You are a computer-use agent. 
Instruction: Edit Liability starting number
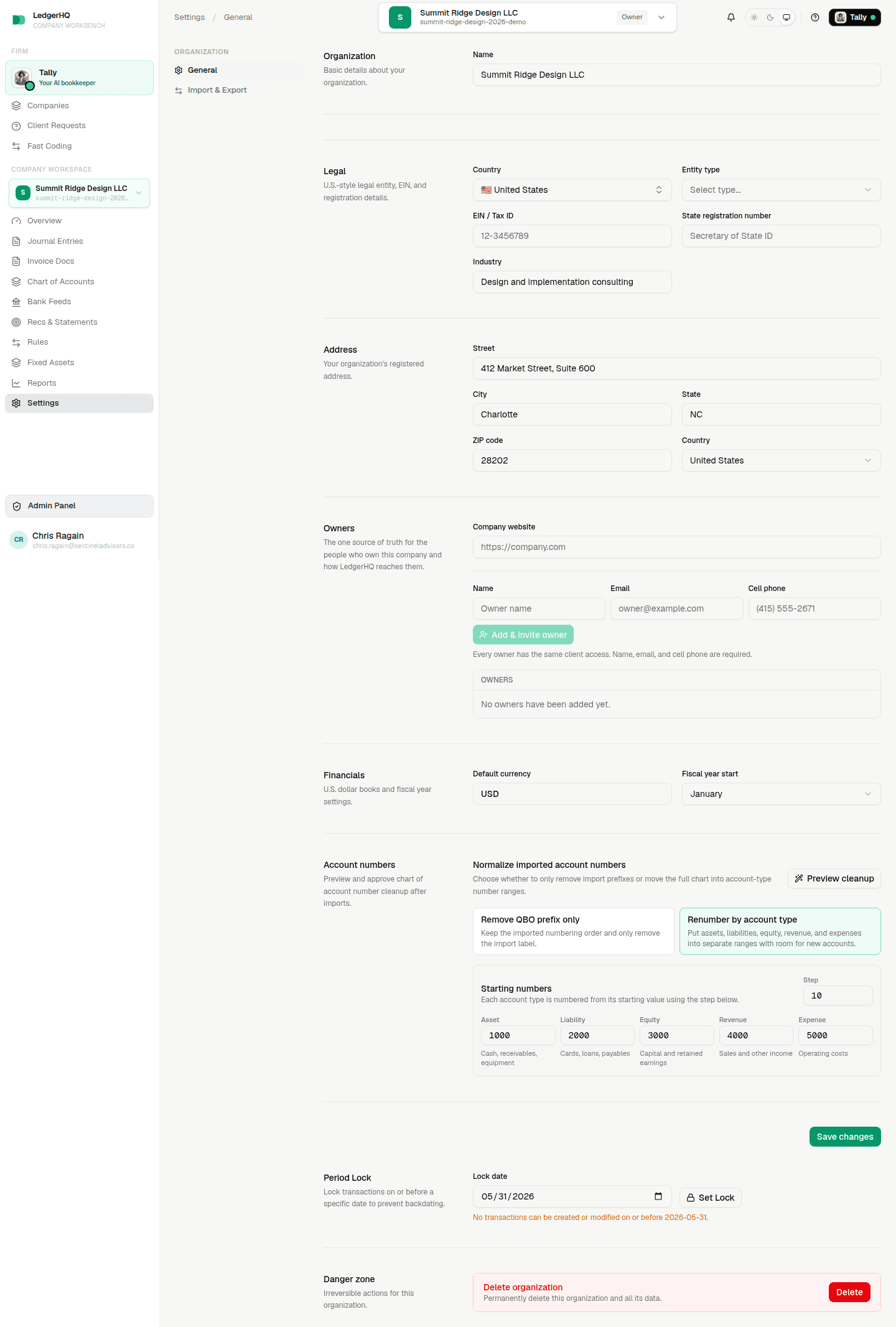[597, 1035]
